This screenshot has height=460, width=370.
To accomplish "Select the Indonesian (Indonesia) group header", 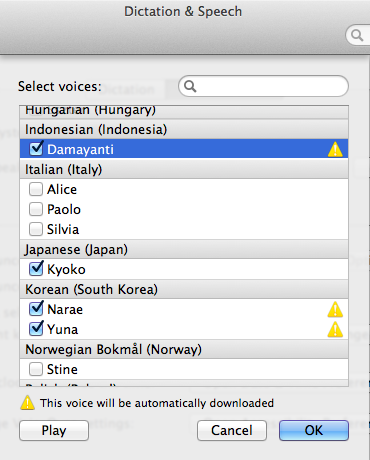I will pos(184,129).
